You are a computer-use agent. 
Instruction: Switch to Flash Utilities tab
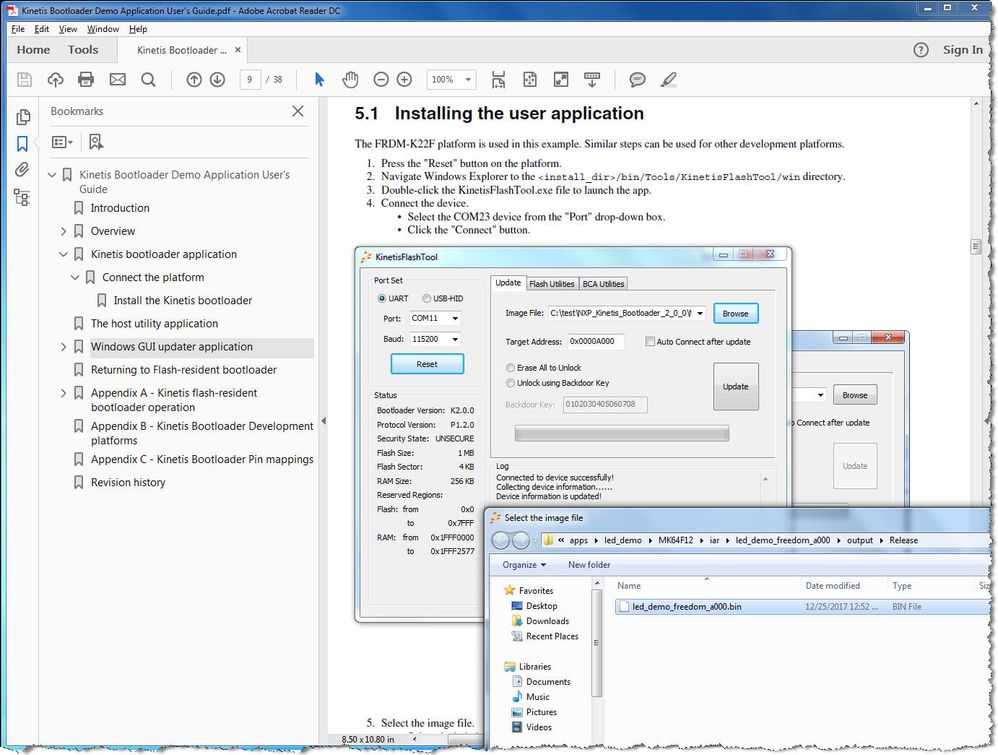552,284
